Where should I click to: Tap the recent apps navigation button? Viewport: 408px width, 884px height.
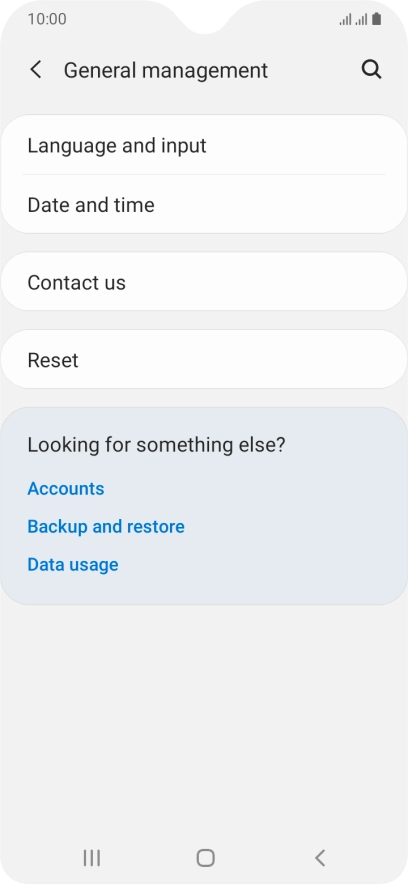tap(91, 858)
